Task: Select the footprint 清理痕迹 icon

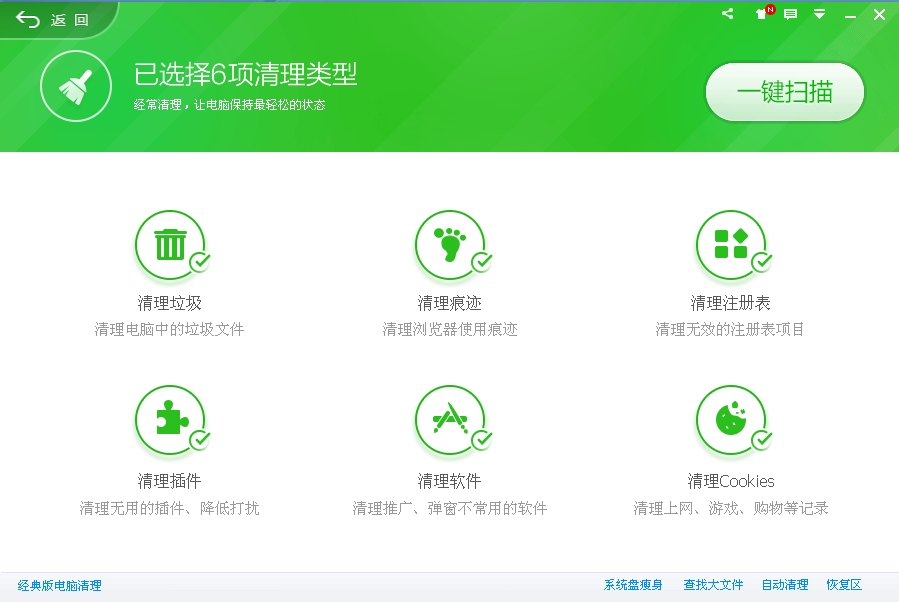Action: pyautogui.click(x=449, y=244)
